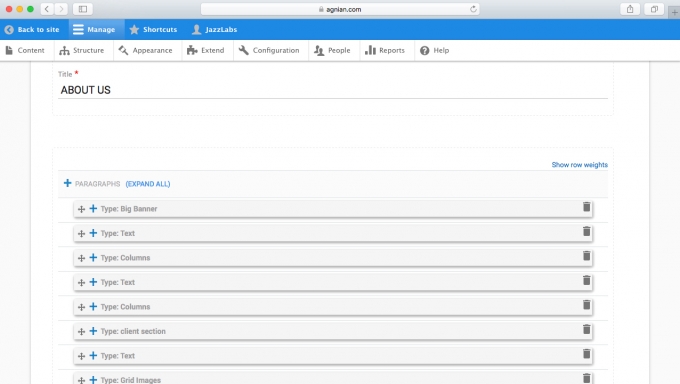
Task: Click the Safari address bar showing agnian.com
Action: point(340,9)
